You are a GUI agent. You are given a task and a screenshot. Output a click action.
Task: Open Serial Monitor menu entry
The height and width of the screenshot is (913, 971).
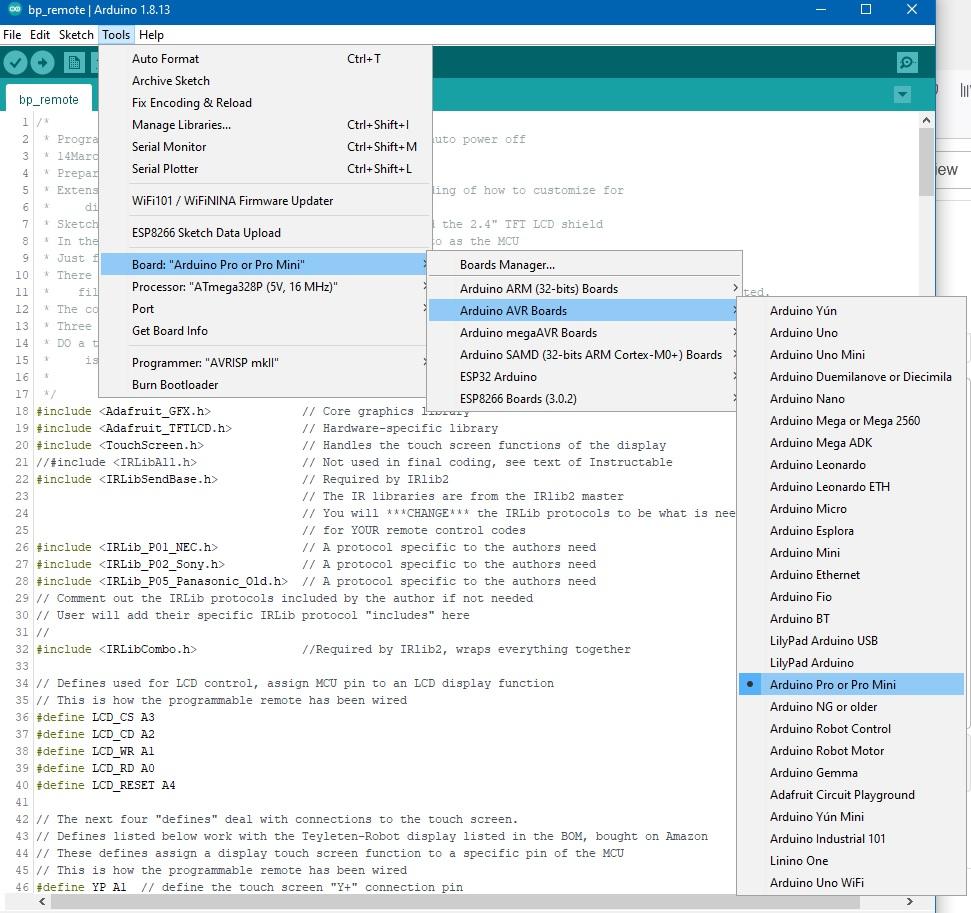pyautogui.click(x=265, y=147)
